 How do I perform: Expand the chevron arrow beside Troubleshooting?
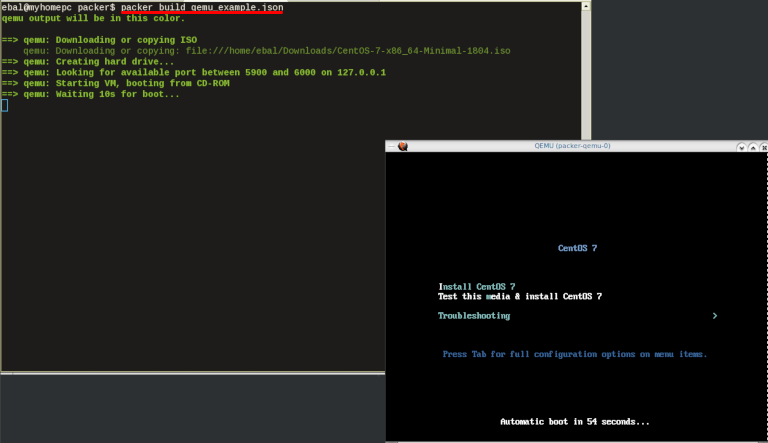[714, 316]
